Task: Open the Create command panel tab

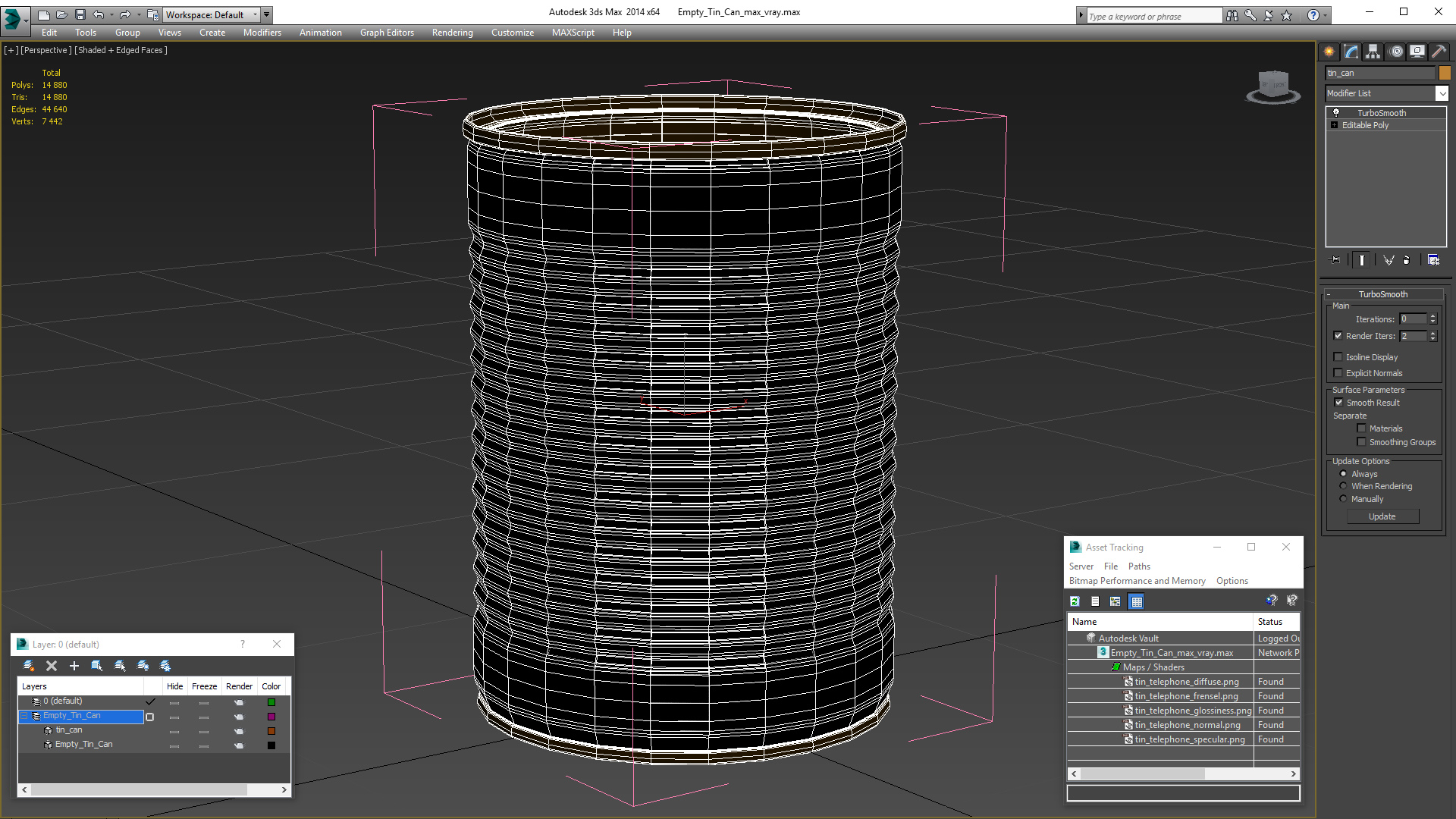Action: 1329,52
